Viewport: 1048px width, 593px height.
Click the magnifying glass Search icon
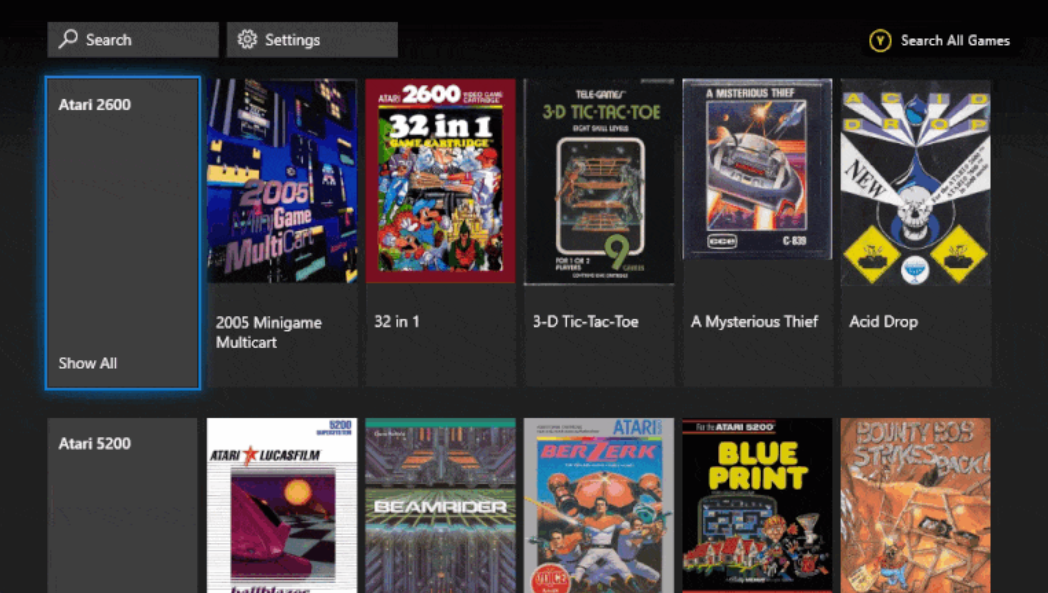point(68,39)
